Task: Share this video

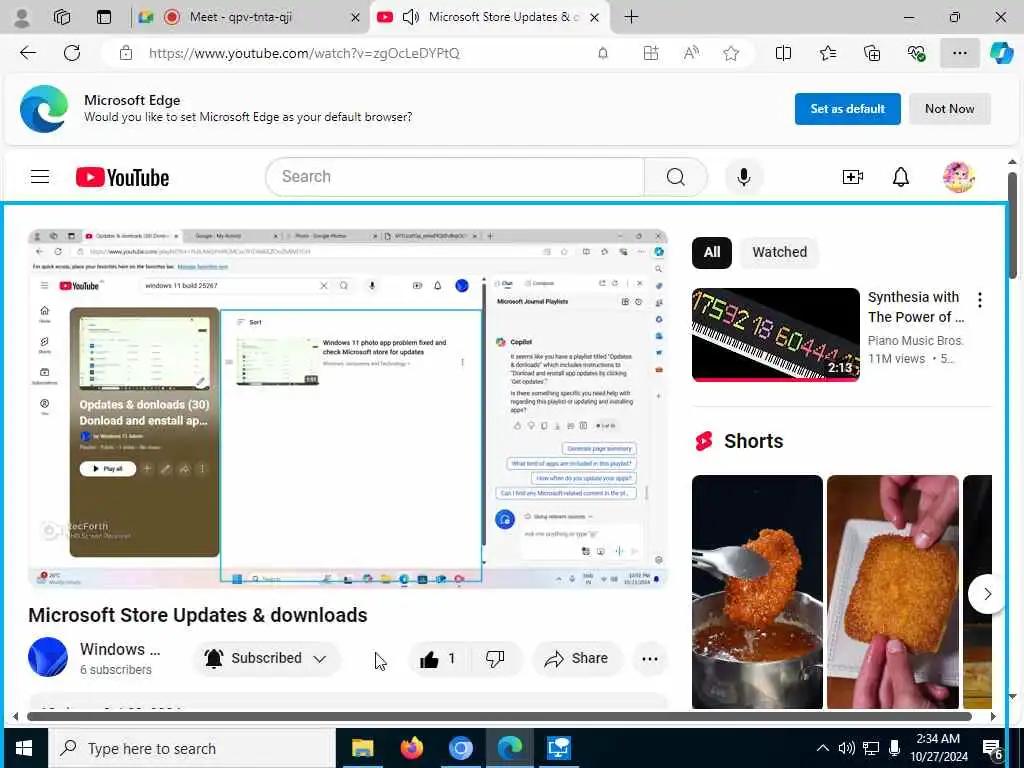Action: (577, 659)
